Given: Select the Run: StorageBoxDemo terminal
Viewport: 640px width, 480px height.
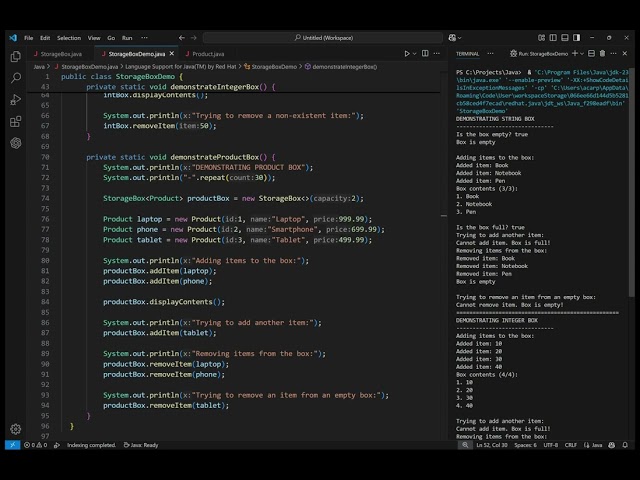Looking at the screenshot, I should point(539,54).
